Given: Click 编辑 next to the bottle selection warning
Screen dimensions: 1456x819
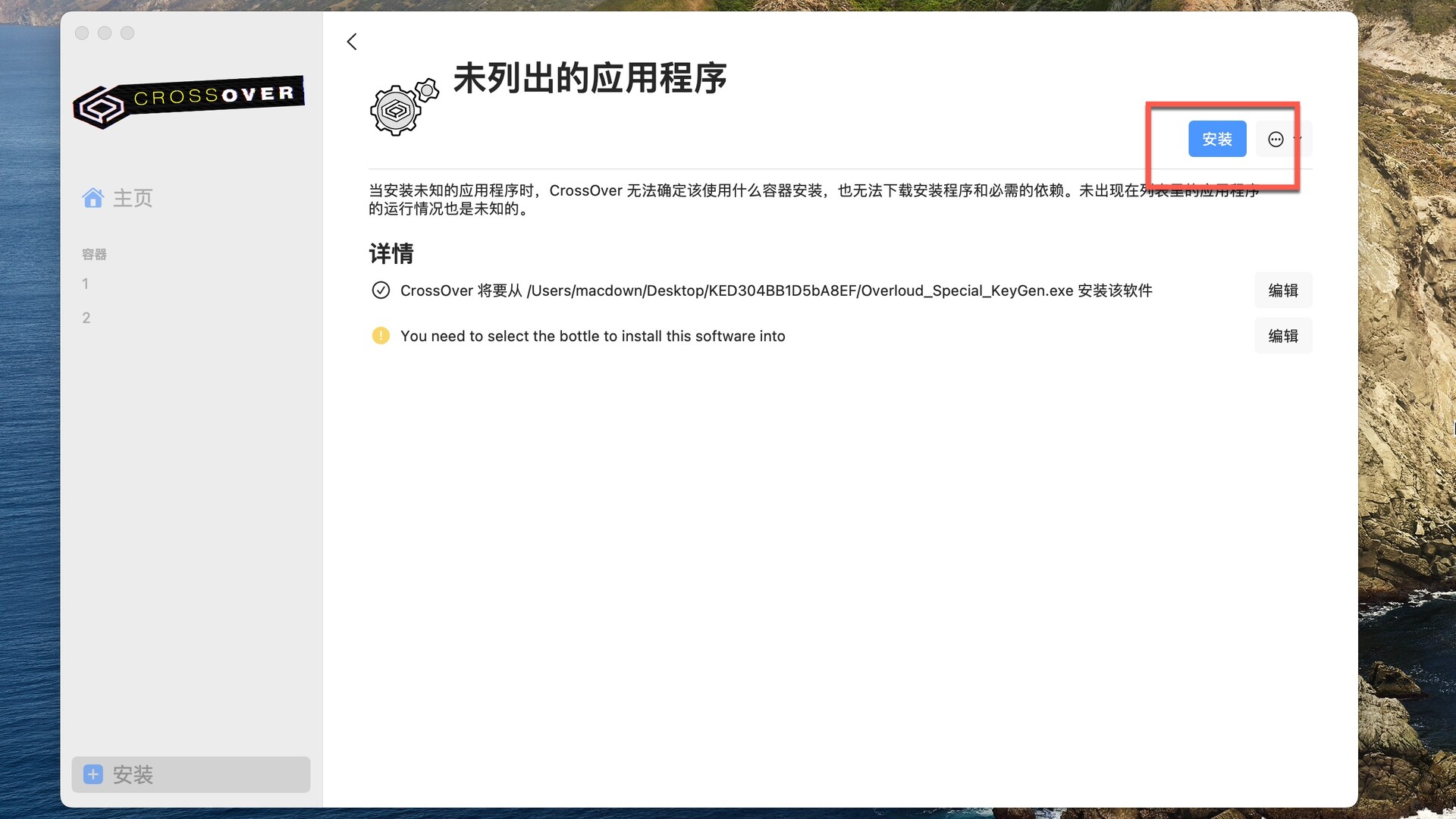Looking at the screenshot, I should click(1283, 336).
